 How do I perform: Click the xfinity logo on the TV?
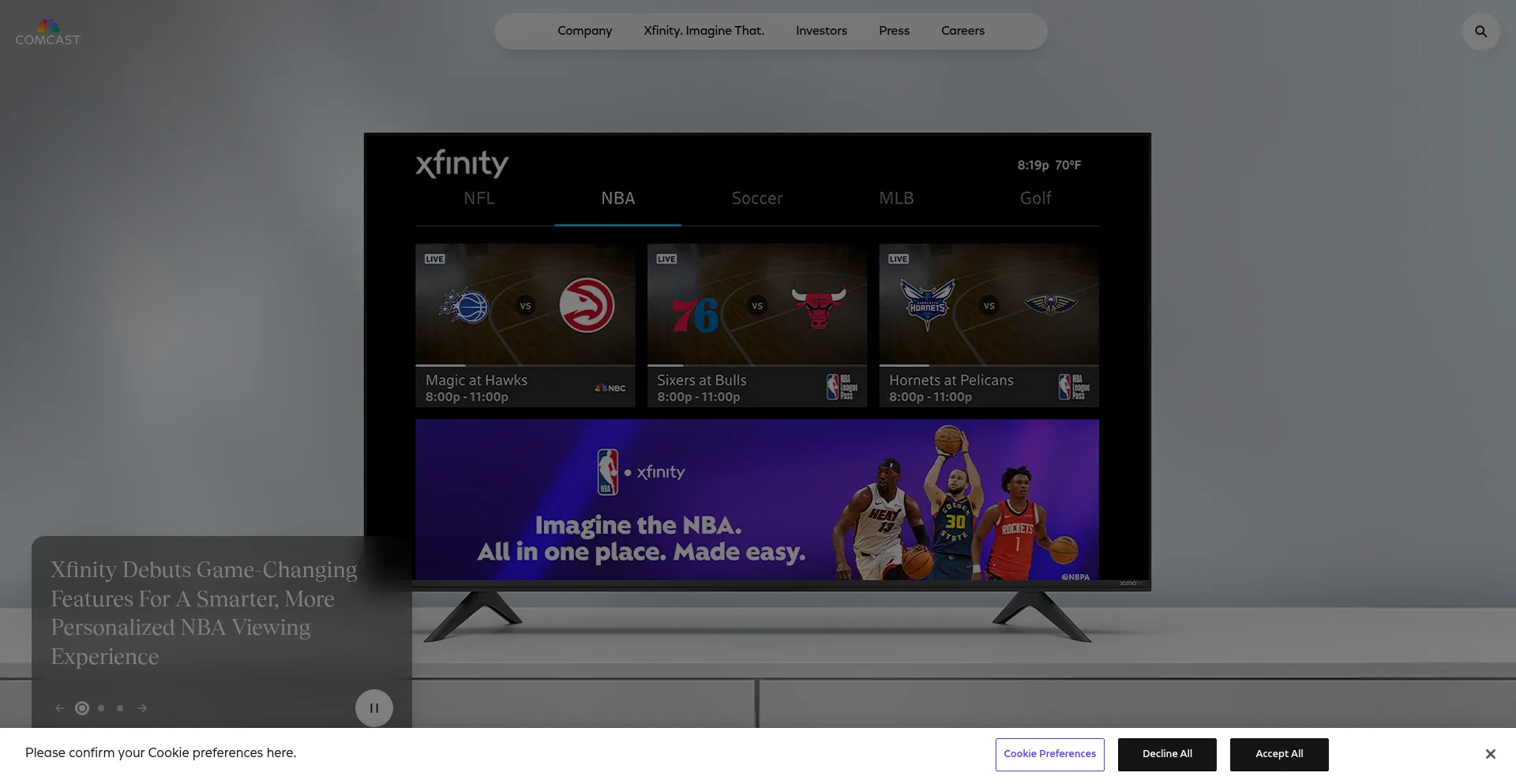tap(462, 163)
